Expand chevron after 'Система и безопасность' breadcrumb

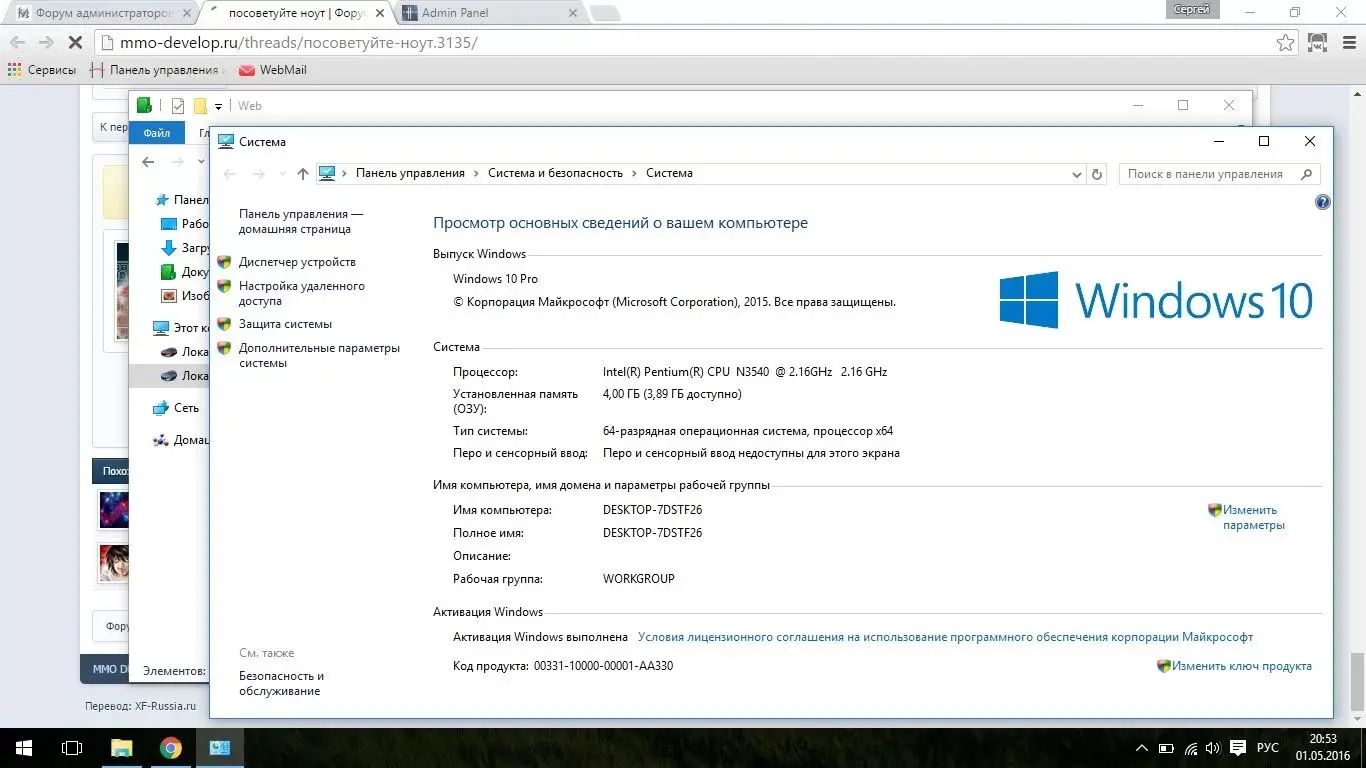(634, 173)
